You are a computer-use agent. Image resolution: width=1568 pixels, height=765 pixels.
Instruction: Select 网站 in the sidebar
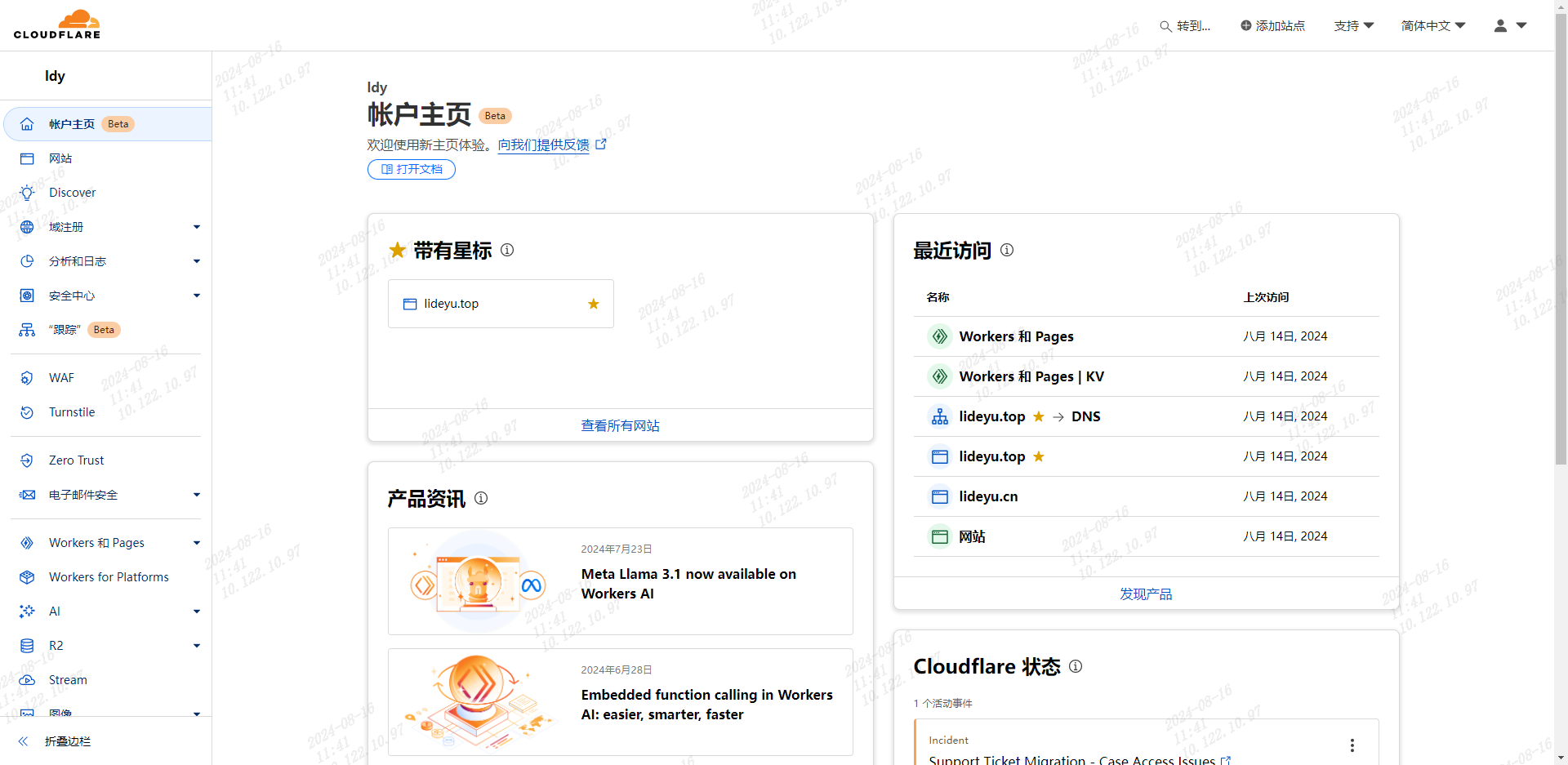60,158
